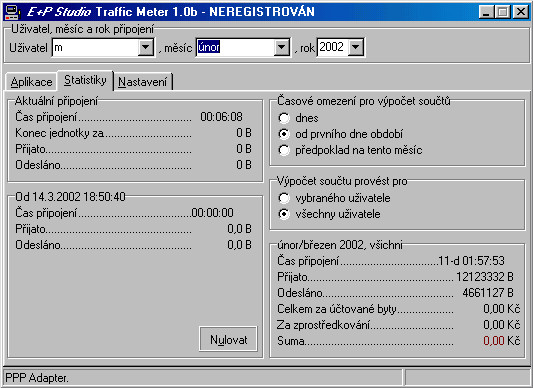533x388 pixels.
Task: Click the highlighted 'únor' month field
Action: [x=236, y=47]
